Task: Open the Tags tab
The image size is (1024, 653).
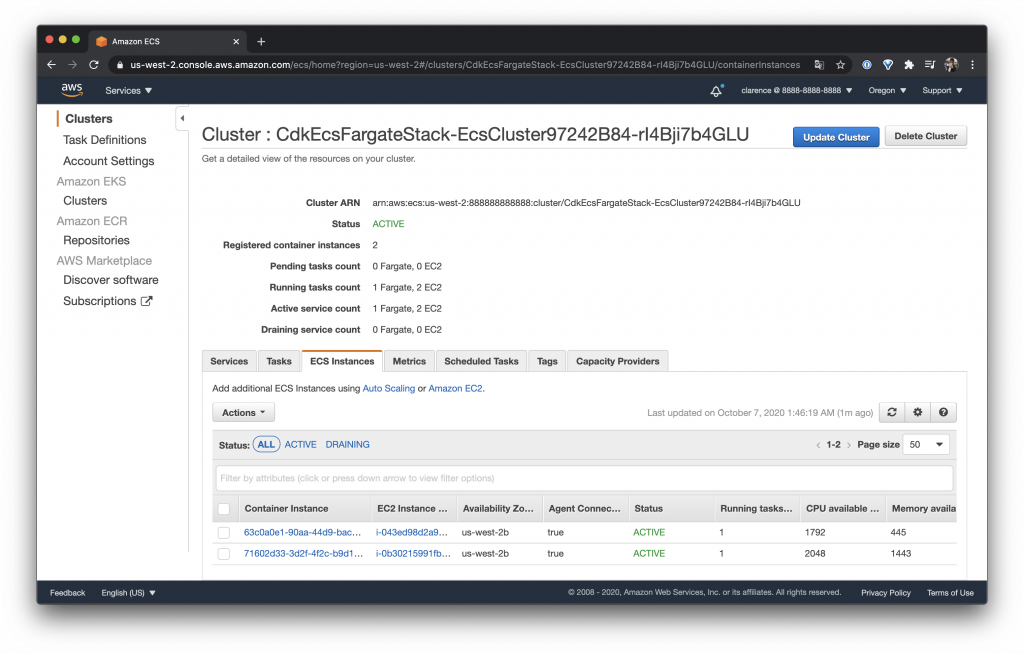Action: point(547,361)
